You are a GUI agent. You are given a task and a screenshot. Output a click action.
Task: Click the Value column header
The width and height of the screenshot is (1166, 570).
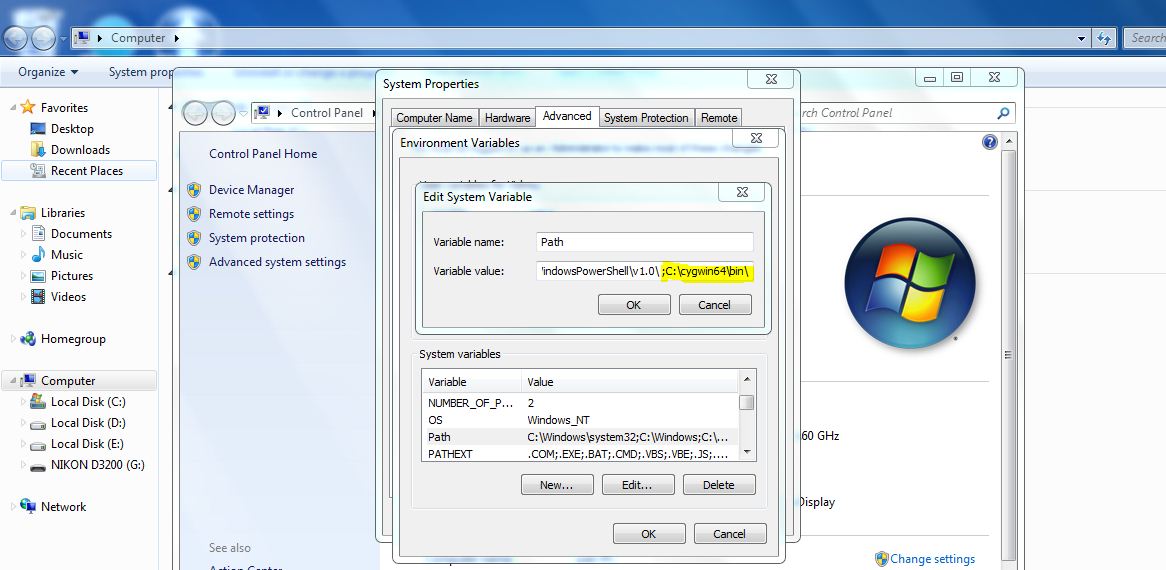(630, 382)
